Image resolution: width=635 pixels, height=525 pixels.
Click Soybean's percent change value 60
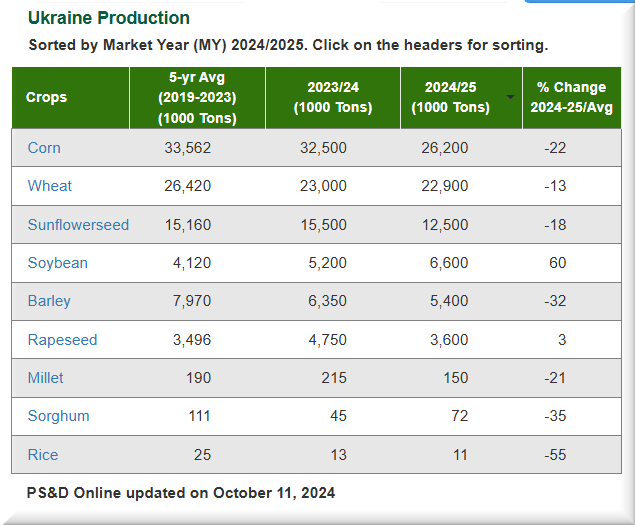[557, 263]
